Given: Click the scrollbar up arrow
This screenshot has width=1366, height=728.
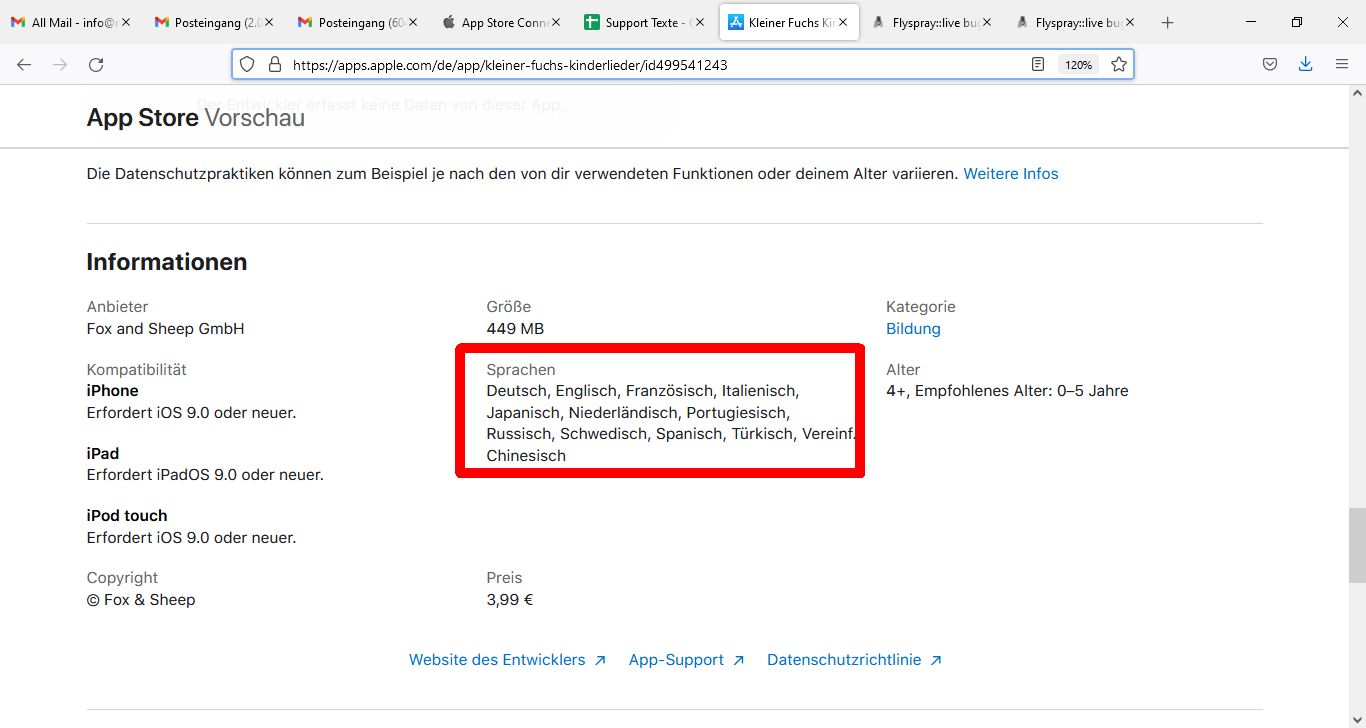Looking at the screenshot, I should coord(1357,93).
